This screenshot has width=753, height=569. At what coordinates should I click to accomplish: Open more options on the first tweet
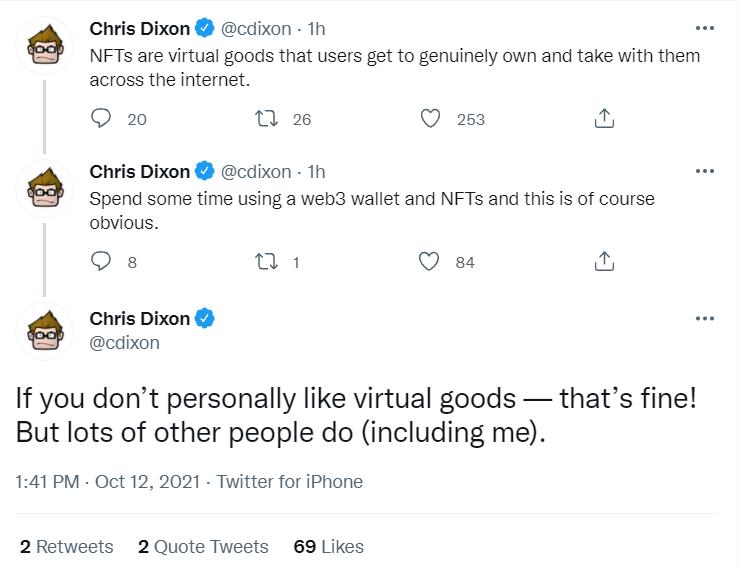(x=705, y=28)
